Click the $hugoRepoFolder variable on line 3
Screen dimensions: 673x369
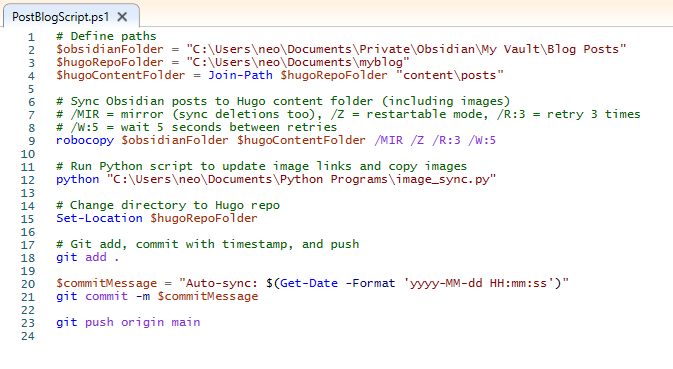point(110,62)
